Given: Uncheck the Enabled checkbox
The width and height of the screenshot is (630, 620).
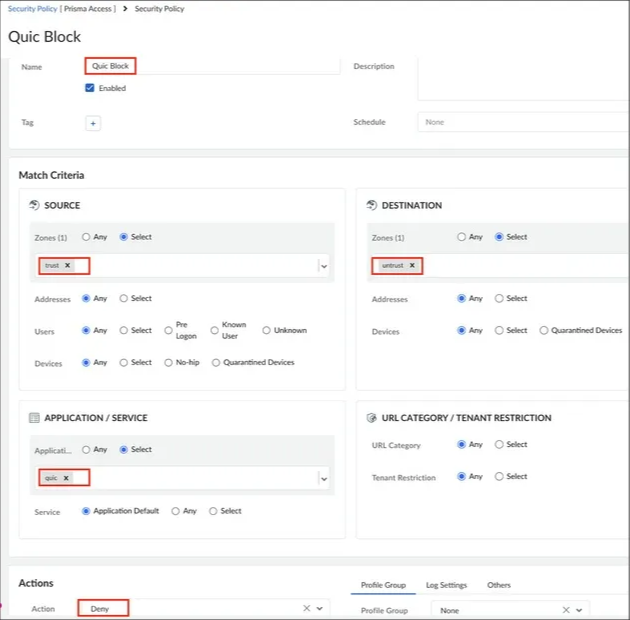Looking at the screenshot, I should [90, 88].
